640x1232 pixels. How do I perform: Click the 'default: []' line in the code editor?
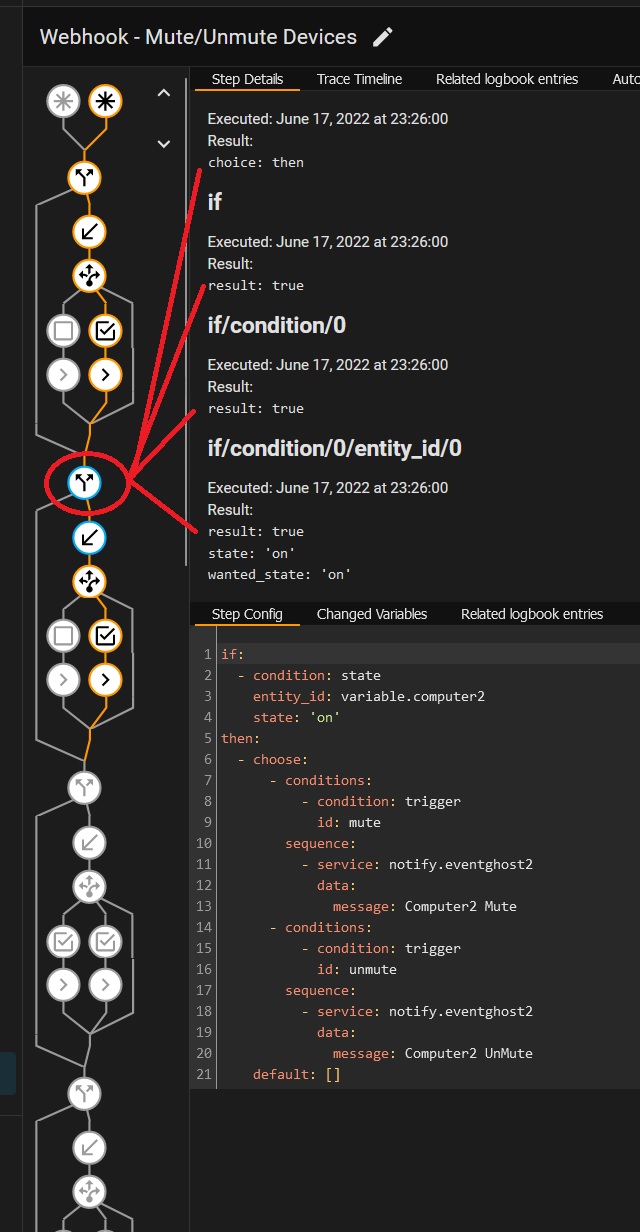(x=297, y=1074)
